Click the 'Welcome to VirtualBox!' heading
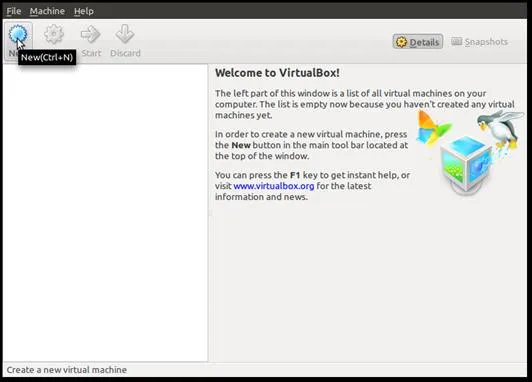 (x=277, y=73)
